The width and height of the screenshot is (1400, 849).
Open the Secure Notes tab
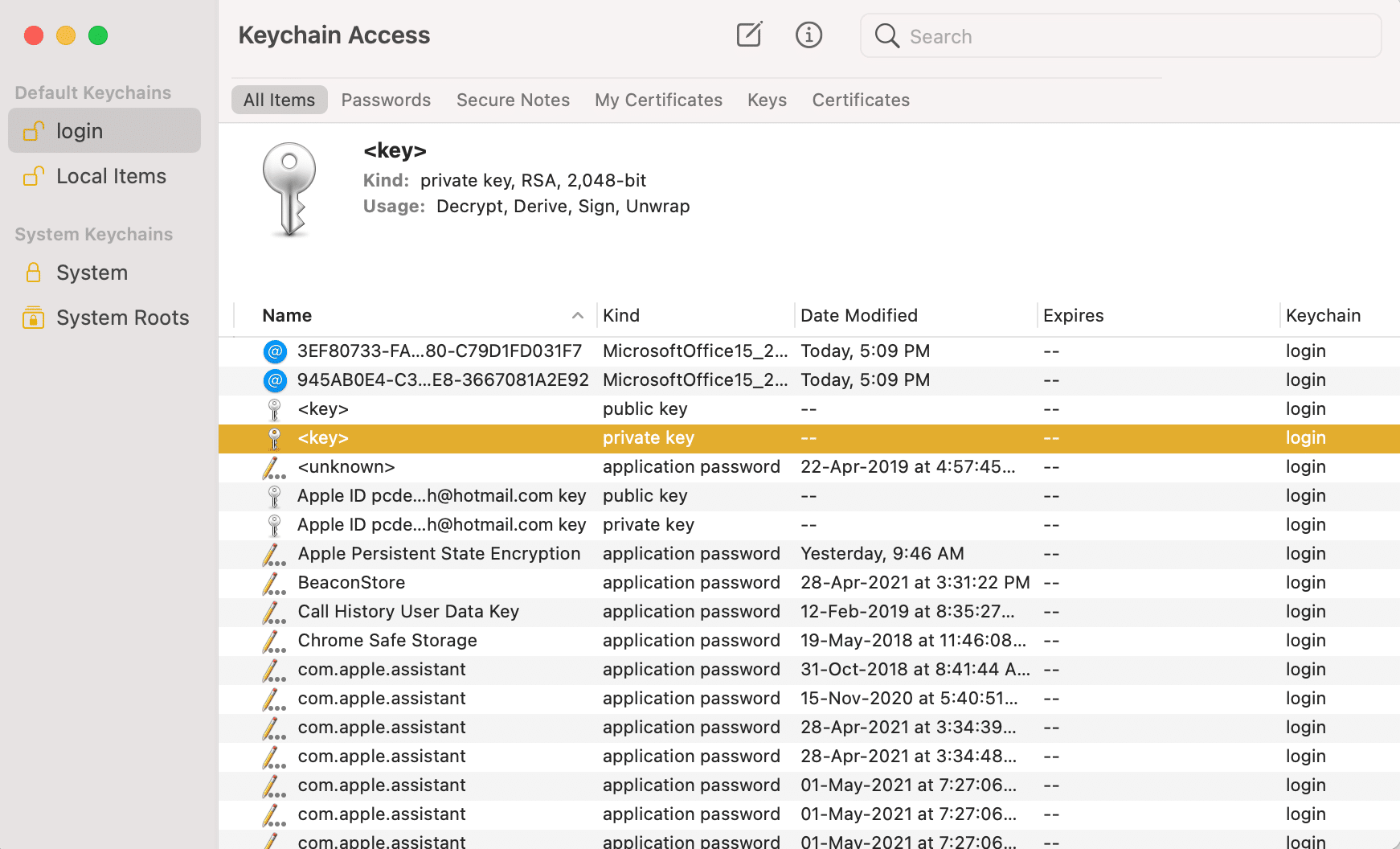513,100
